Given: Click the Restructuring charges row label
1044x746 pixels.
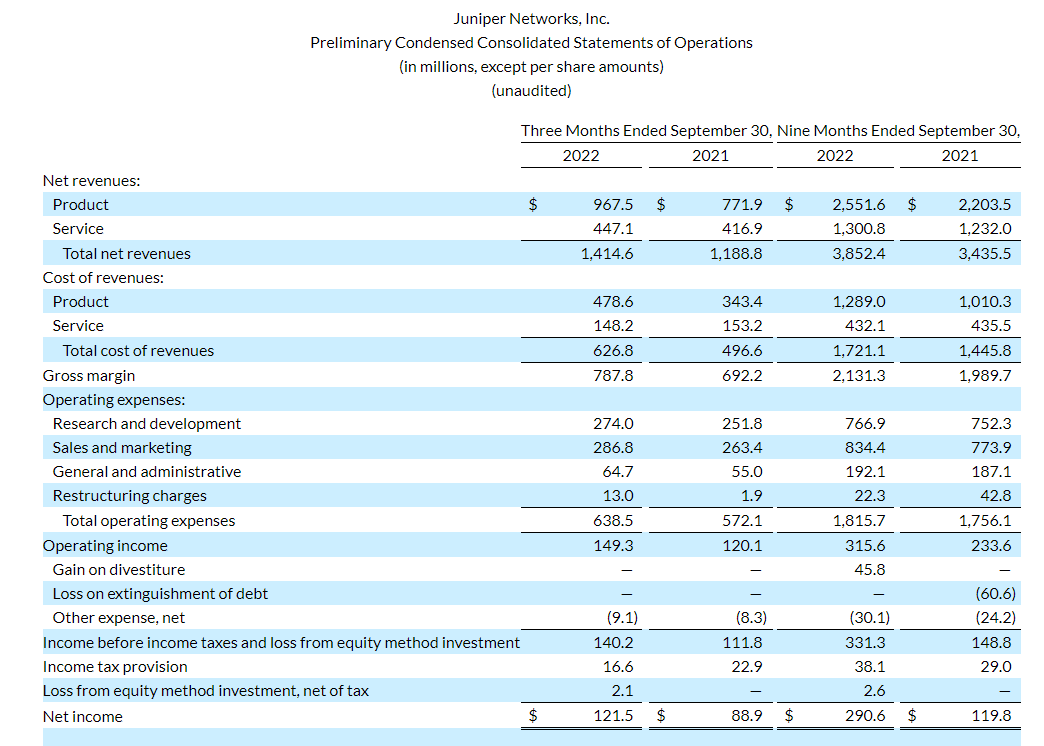Looking at the screenshot, I should 130,495.
